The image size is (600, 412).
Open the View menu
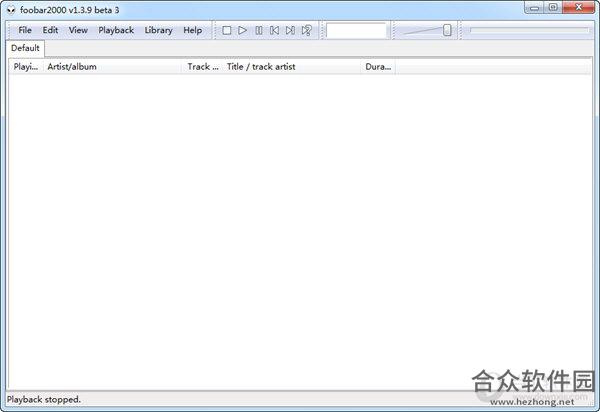(78, 30)
